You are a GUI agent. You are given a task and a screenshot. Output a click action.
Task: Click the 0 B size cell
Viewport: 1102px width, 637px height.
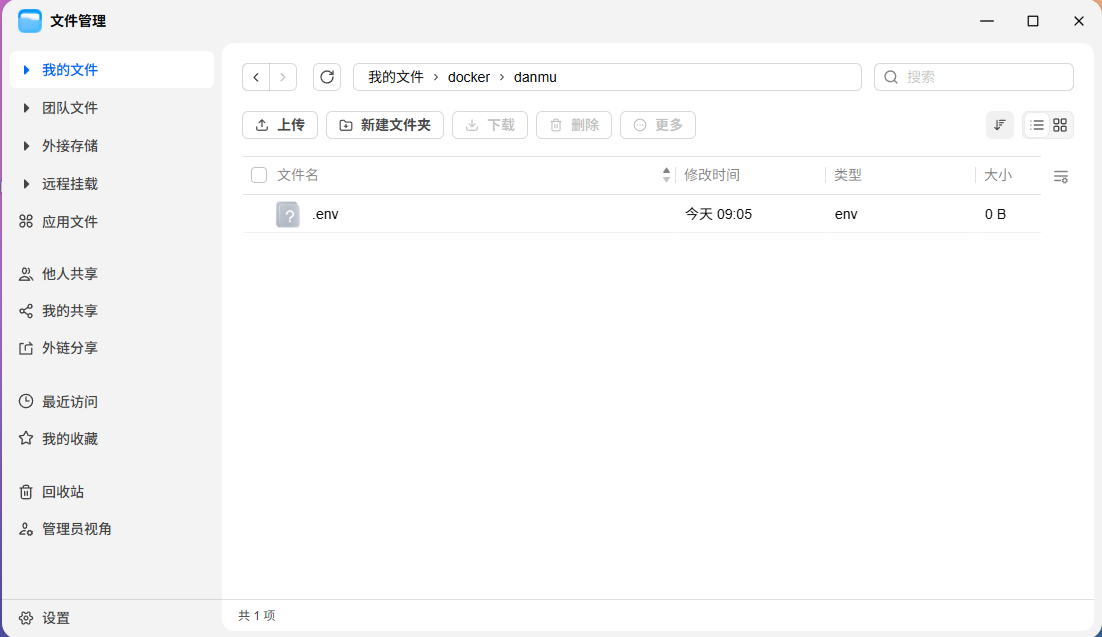[995, 214]
